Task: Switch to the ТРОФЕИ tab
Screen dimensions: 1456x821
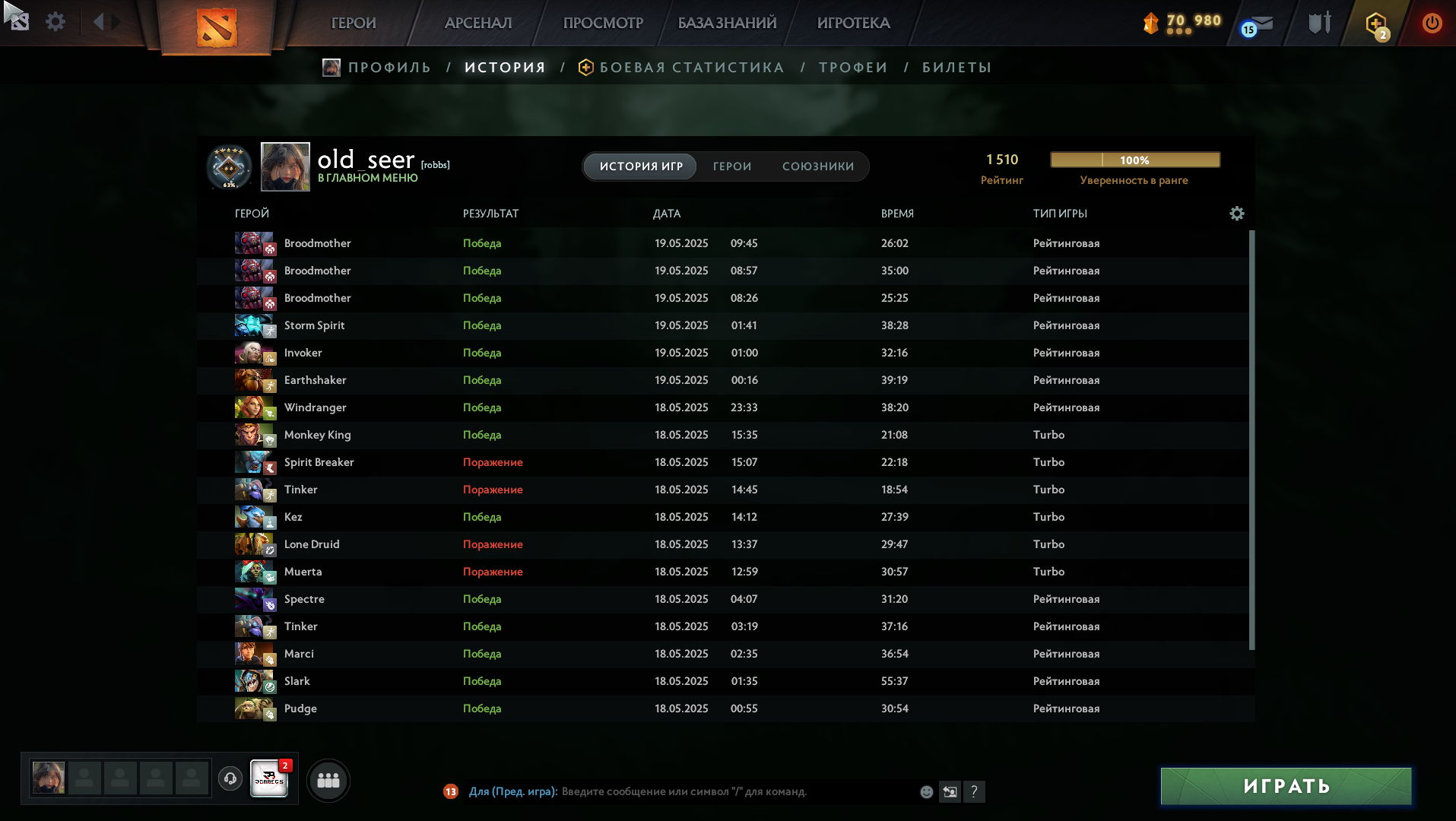Action: tap(853, 68)
